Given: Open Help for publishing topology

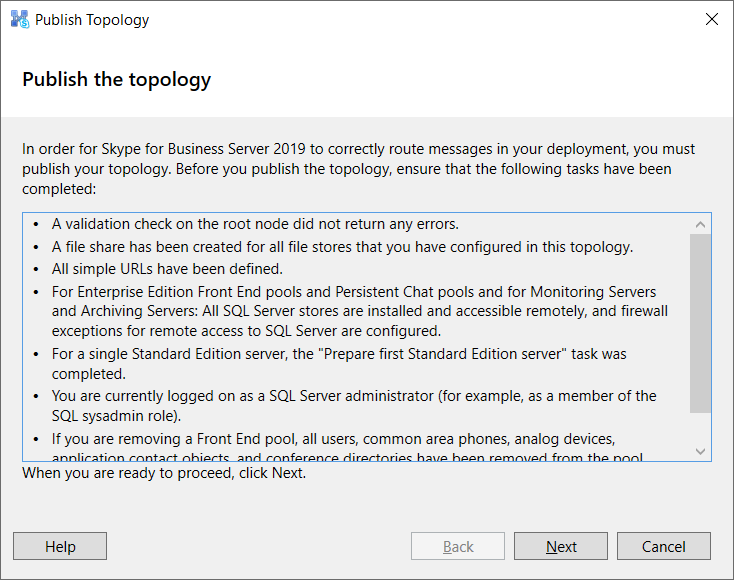Looking at the screenshot, I should coord(60,546).
